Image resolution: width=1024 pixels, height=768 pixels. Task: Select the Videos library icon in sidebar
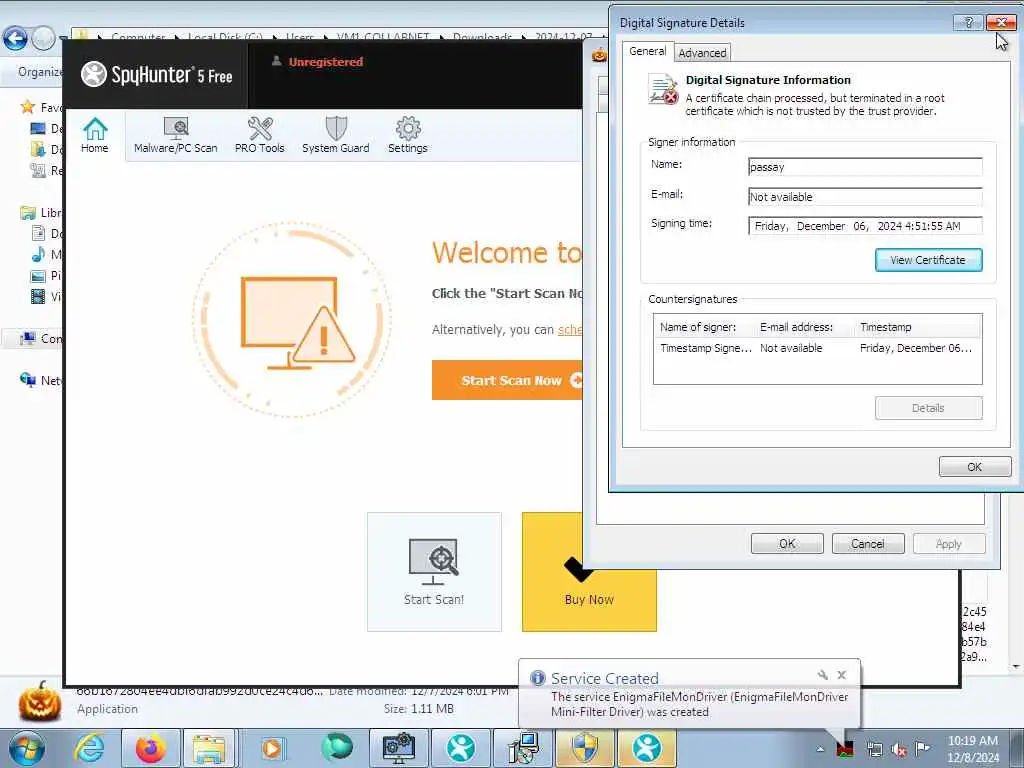coord(39,296)
